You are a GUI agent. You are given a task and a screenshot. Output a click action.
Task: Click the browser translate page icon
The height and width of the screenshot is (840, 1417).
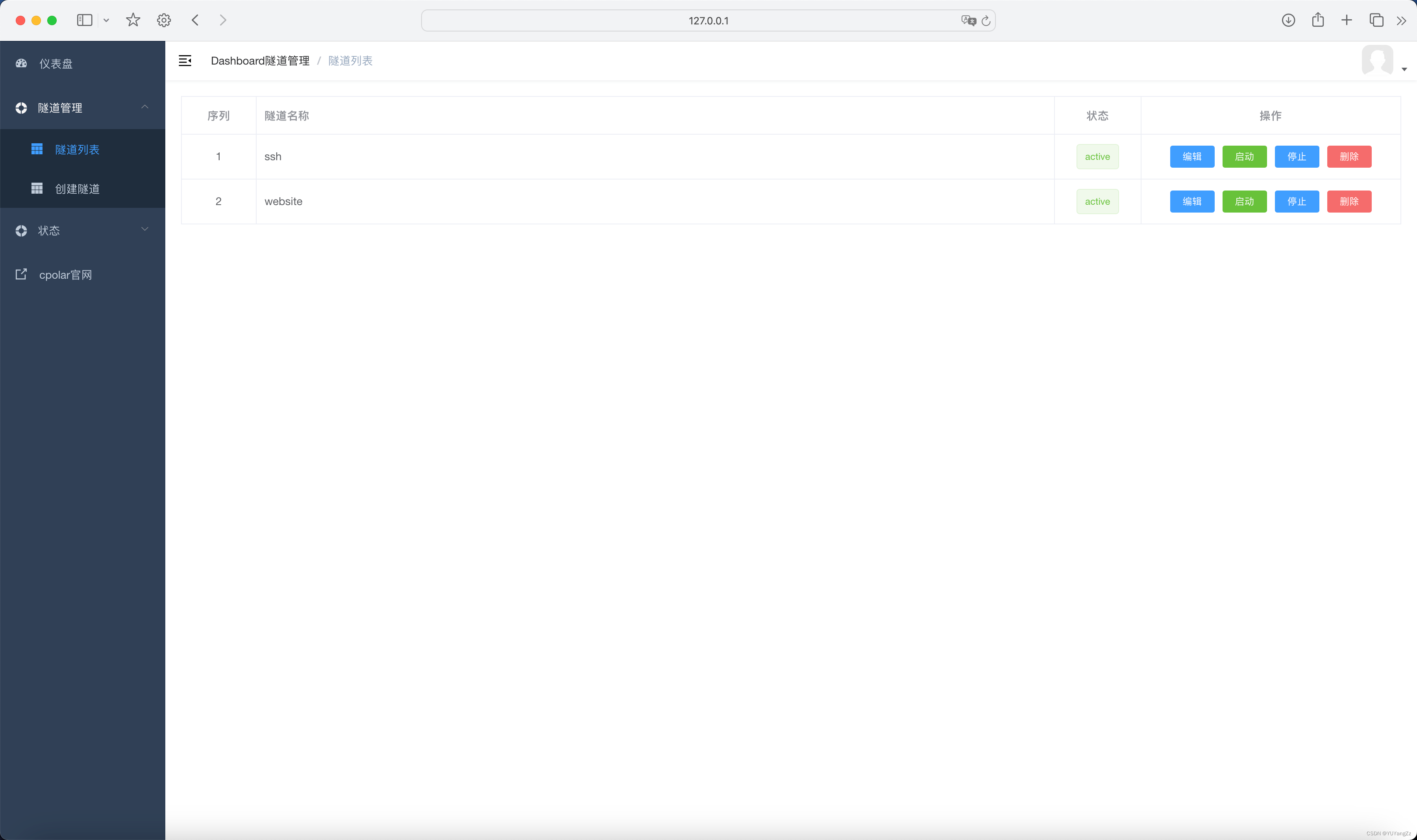click(x=968, y=21)
